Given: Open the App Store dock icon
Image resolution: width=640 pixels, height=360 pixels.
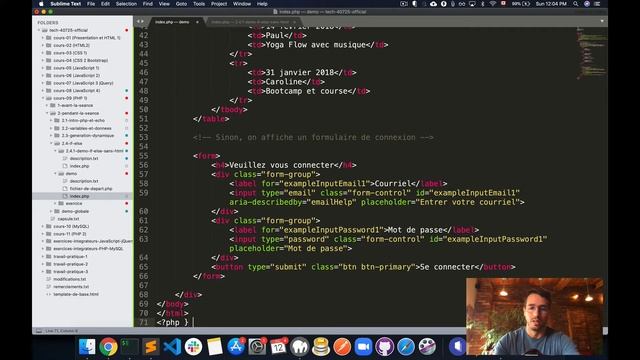Looking at the screenshot, I should [x=236, y=347].
